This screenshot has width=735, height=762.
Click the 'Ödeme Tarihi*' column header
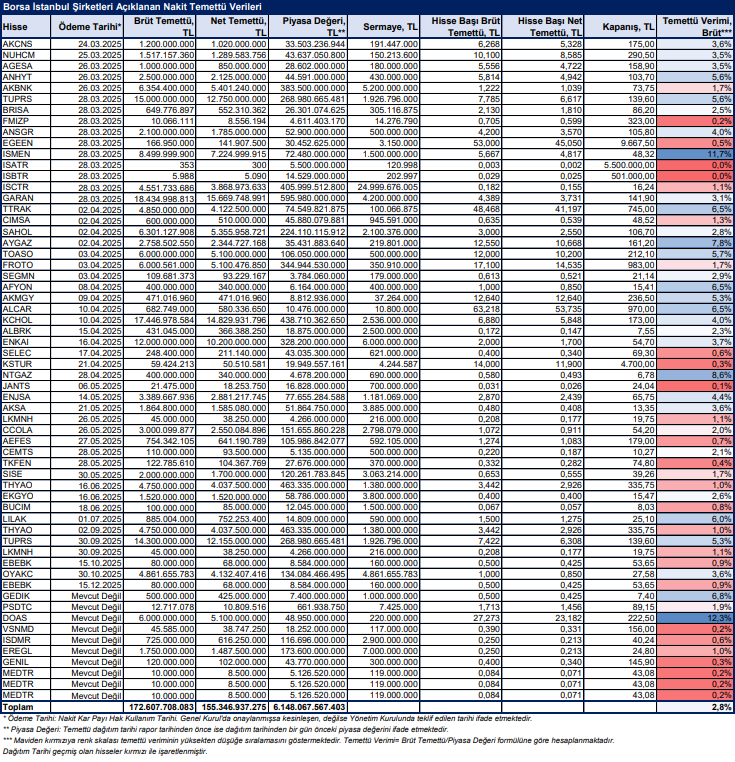point(87,26)
